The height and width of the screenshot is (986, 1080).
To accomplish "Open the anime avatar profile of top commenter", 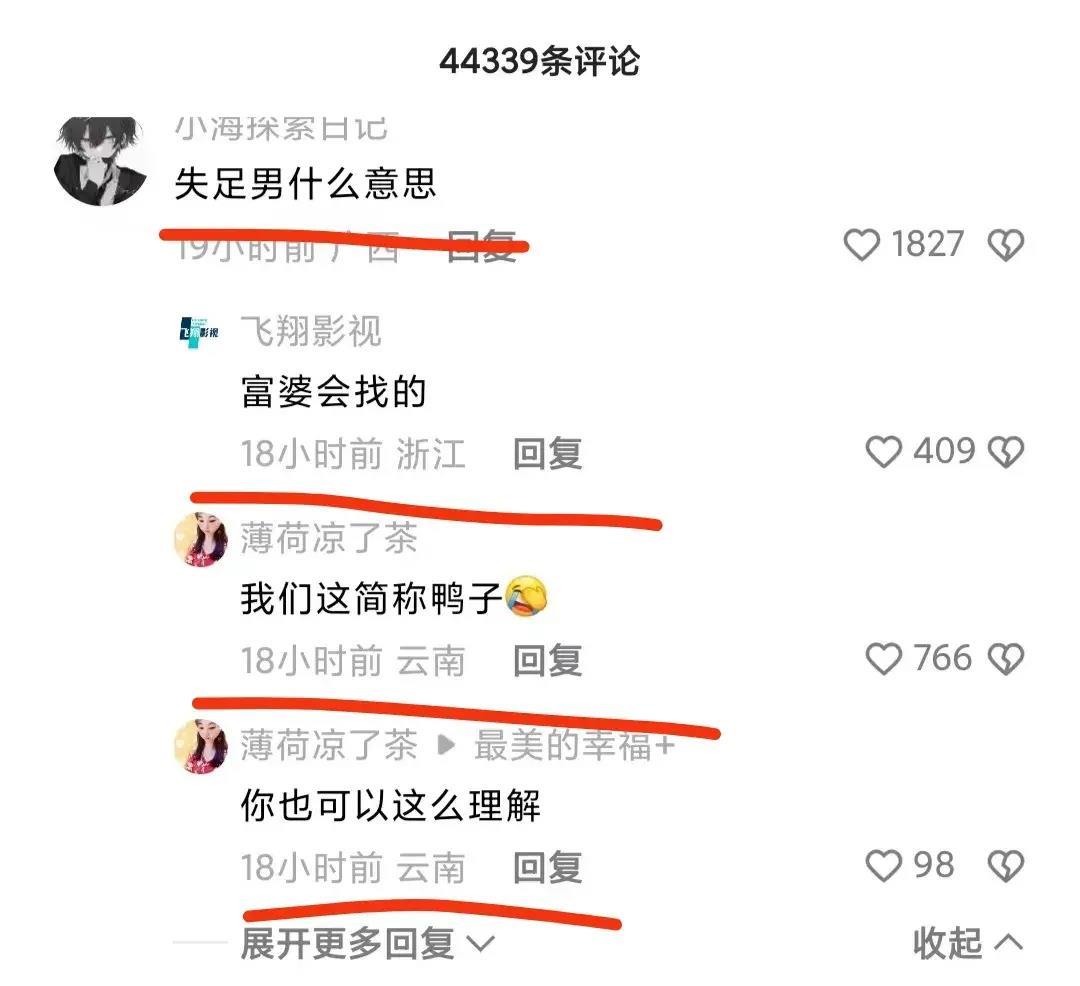I will (x=100, y=161).
